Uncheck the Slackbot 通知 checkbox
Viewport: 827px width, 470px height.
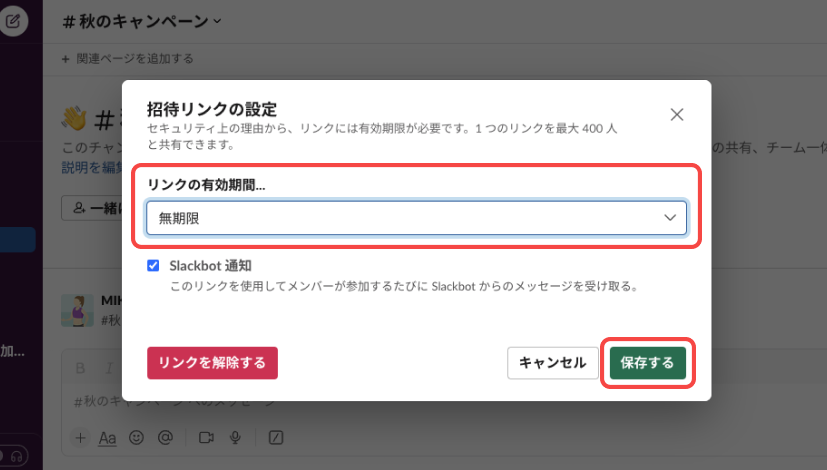pos(153,266)
